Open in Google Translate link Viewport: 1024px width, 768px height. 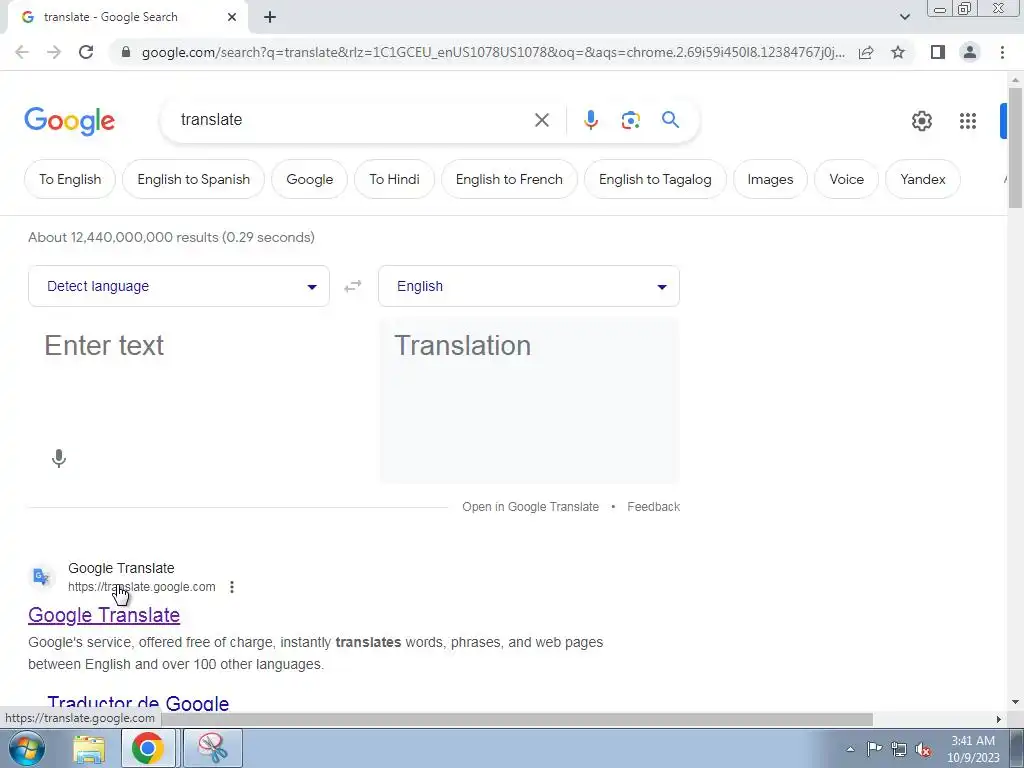pos(530,507)
